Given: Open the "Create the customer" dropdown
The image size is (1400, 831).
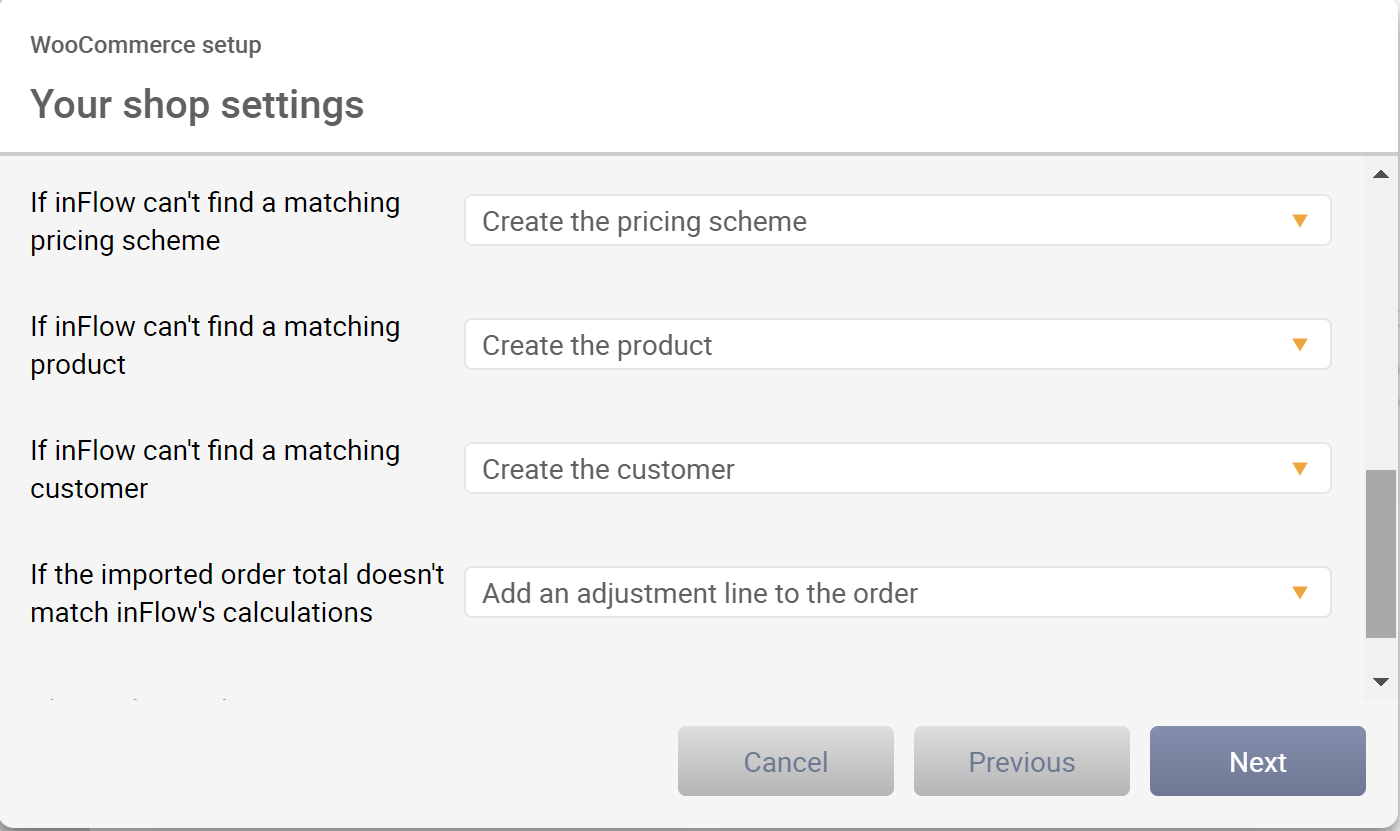Looking at the screenshot, I should pyautogui.click(x=897, y=468).
